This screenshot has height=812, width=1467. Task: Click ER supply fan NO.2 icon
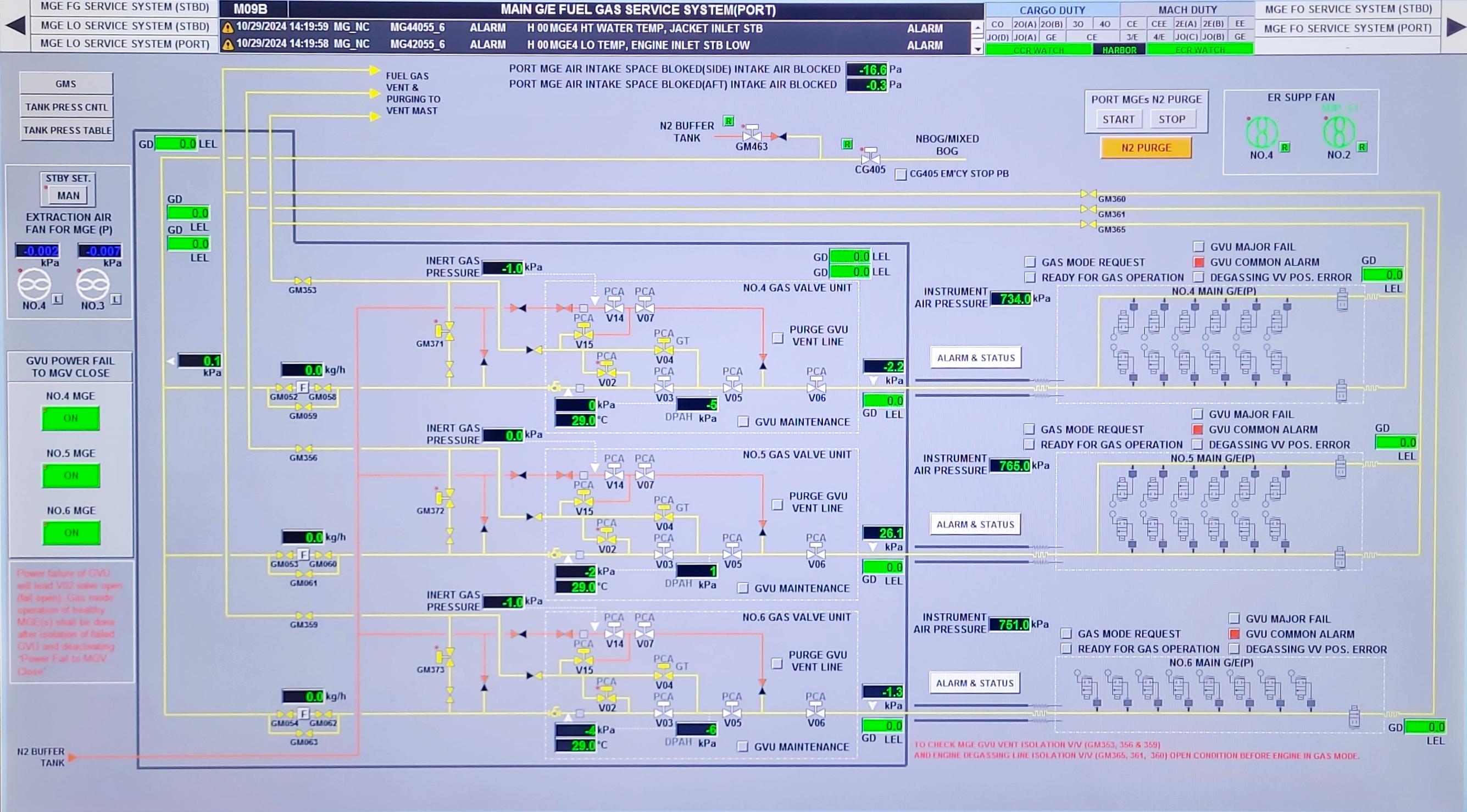pyautogui.click(x=1339, y=132)
